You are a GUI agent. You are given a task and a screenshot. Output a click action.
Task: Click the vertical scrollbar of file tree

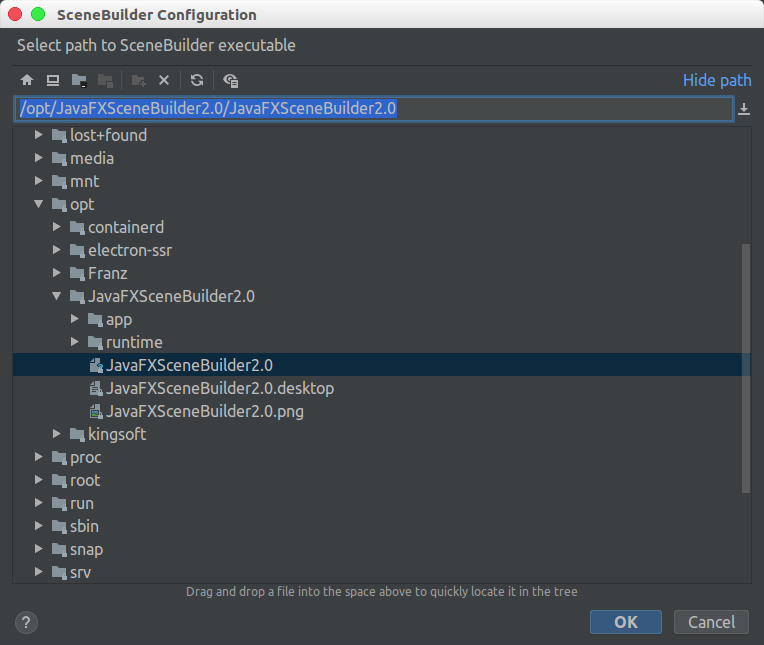click(745, 368)
